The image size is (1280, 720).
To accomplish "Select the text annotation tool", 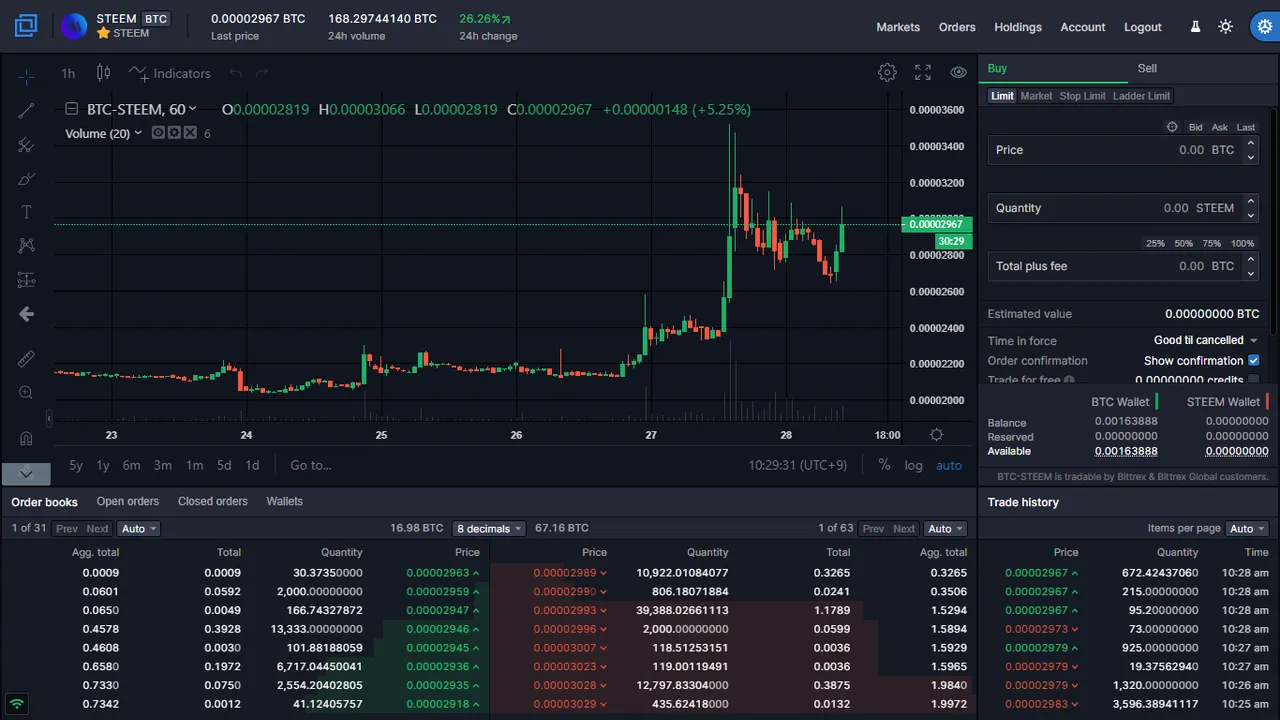I will 26,212.
